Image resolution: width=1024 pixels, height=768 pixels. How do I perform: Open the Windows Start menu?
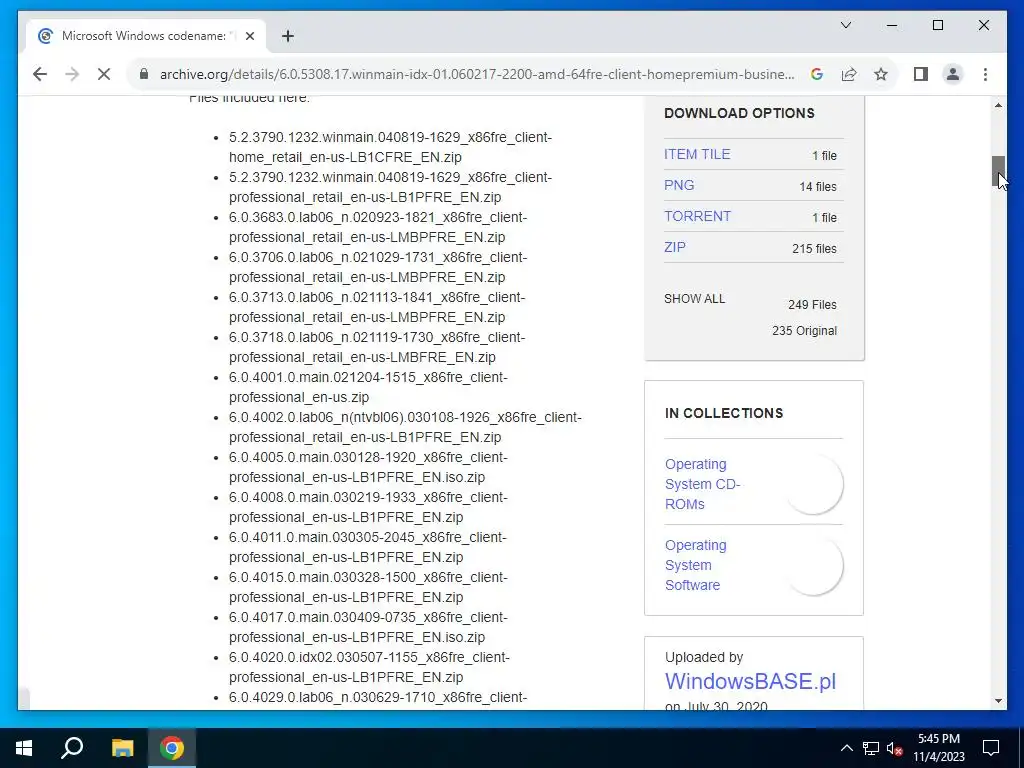(x=24, y=748)
